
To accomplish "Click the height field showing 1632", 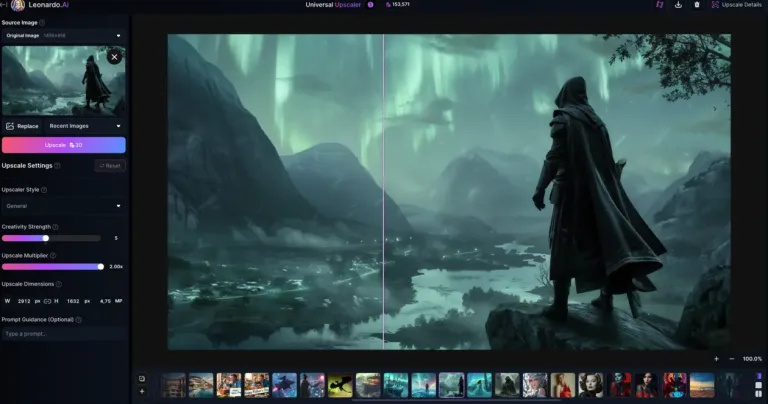I will pos(73,301).
